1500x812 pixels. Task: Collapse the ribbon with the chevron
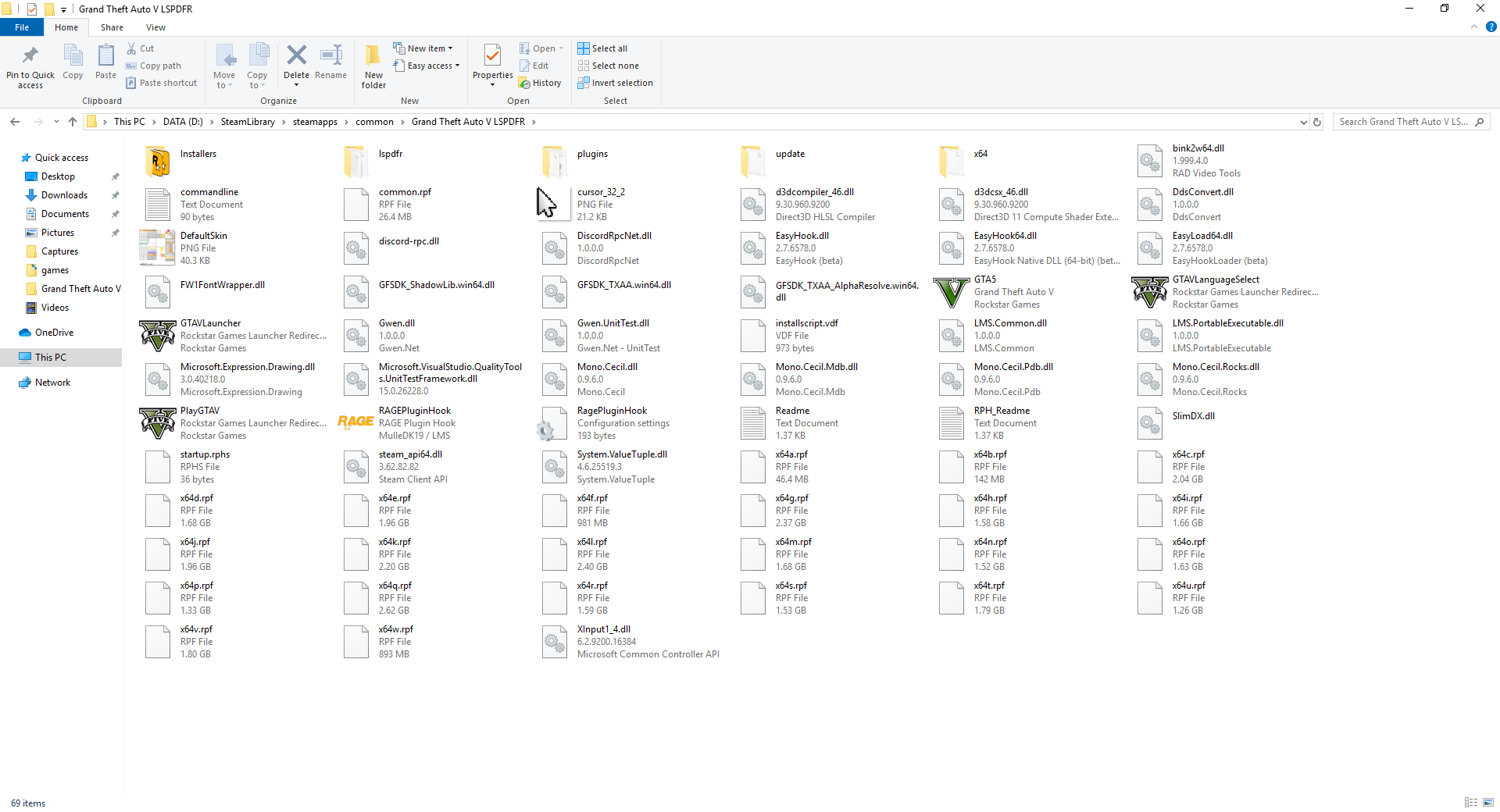(x=1474, y=27)
